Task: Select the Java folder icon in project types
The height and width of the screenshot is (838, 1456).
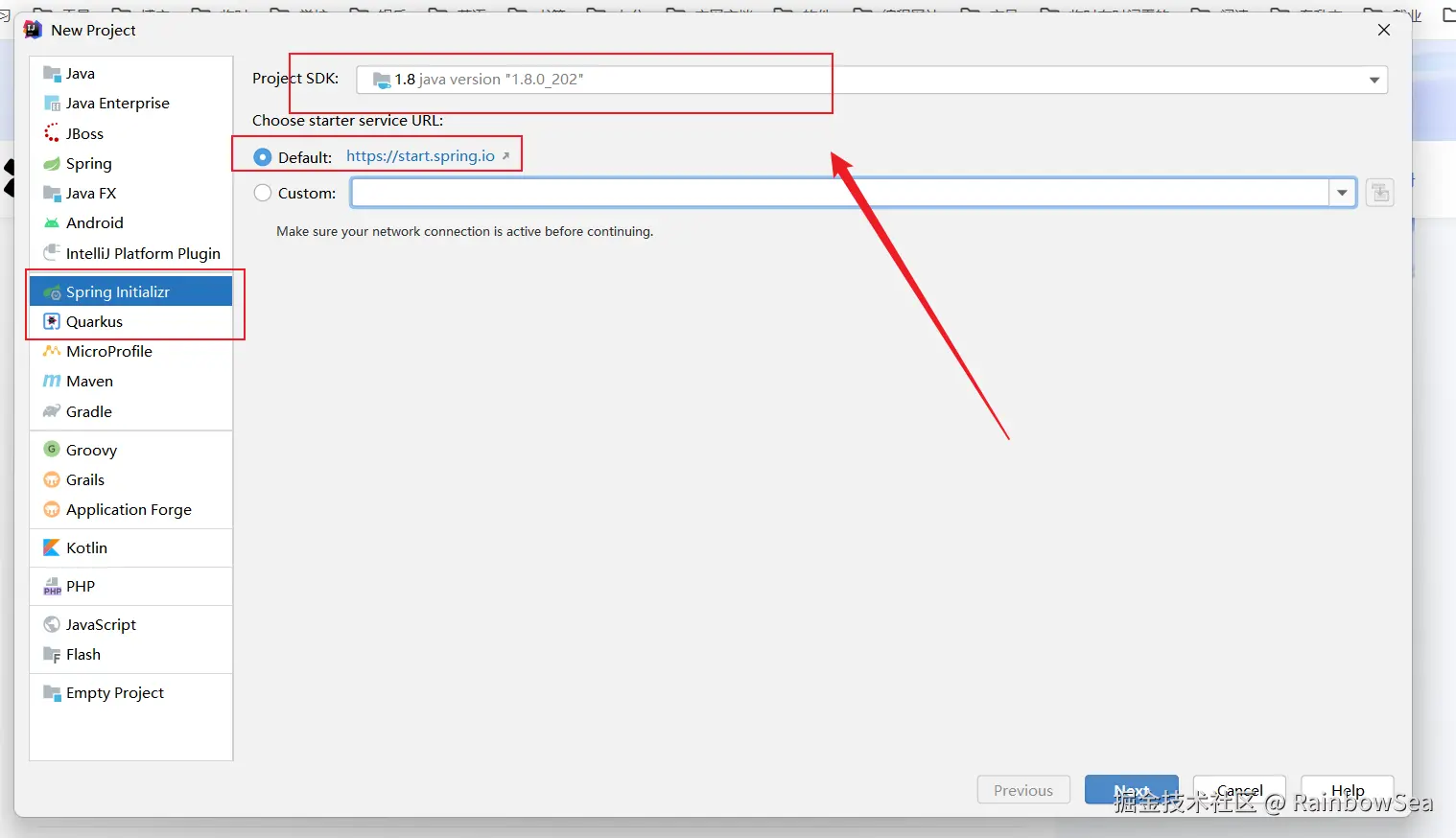Action: [x=52, y=74]
